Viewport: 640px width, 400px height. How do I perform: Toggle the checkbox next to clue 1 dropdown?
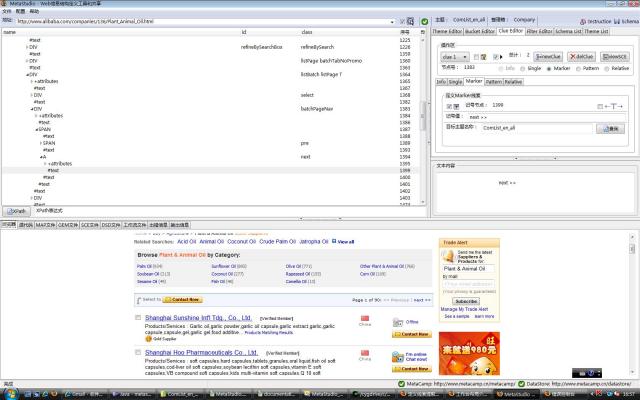pos(476,57)
